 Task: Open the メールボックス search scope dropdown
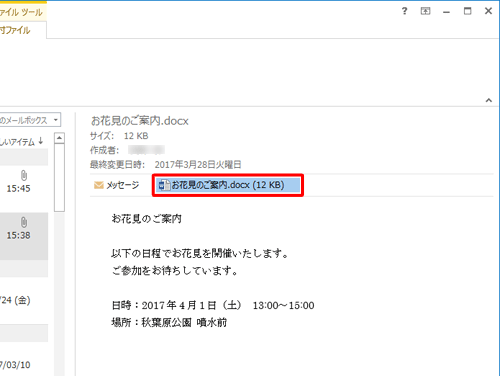(56, 119)
